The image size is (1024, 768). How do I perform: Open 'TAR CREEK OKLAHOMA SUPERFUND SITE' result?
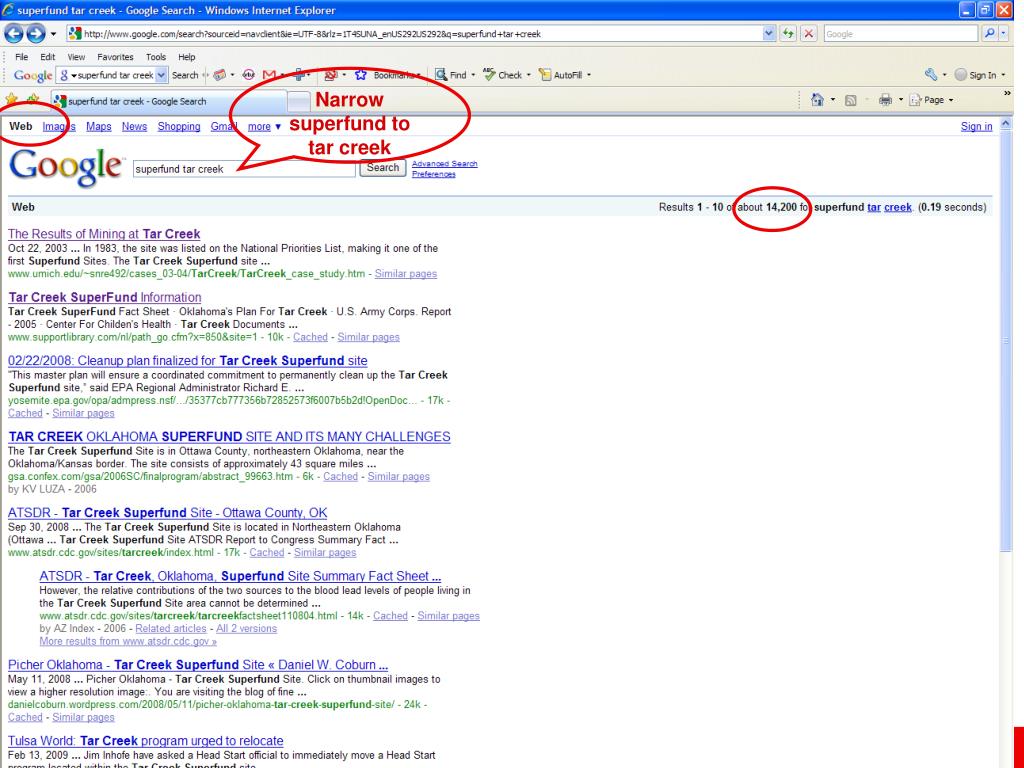coord(229,436)
